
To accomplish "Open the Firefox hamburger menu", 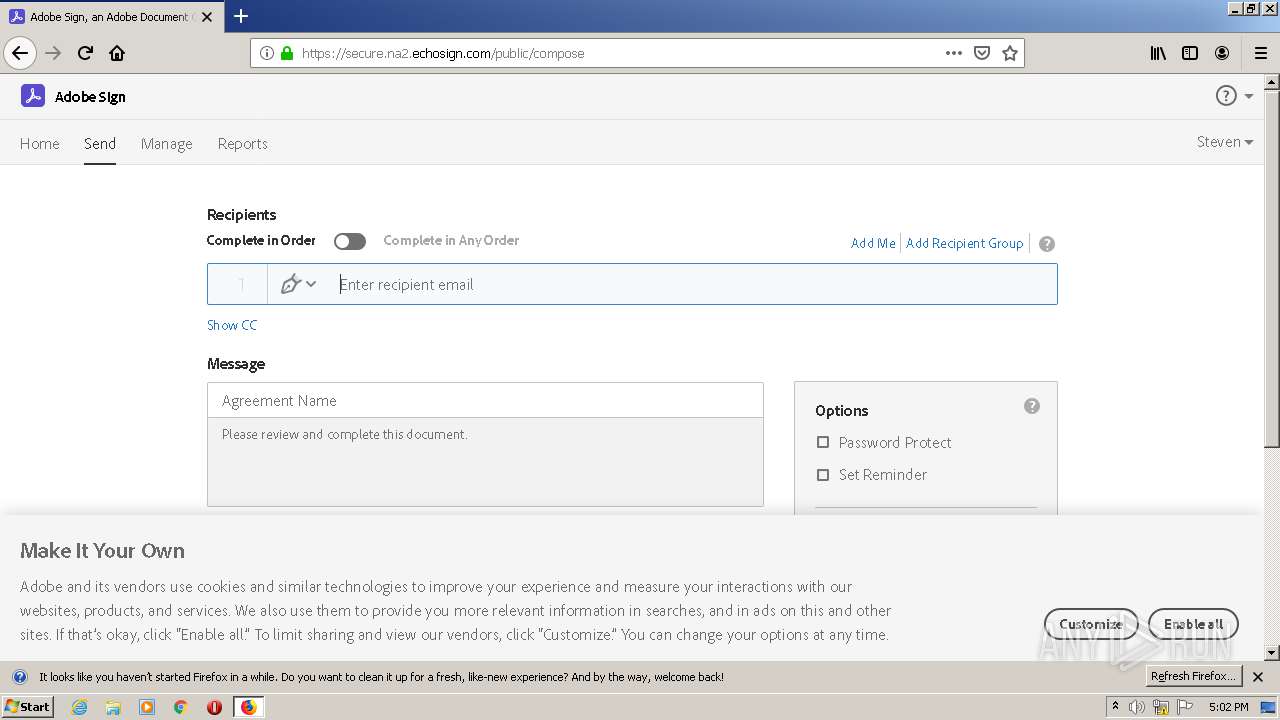I will pyautogui.click(x=1260, y=53).
